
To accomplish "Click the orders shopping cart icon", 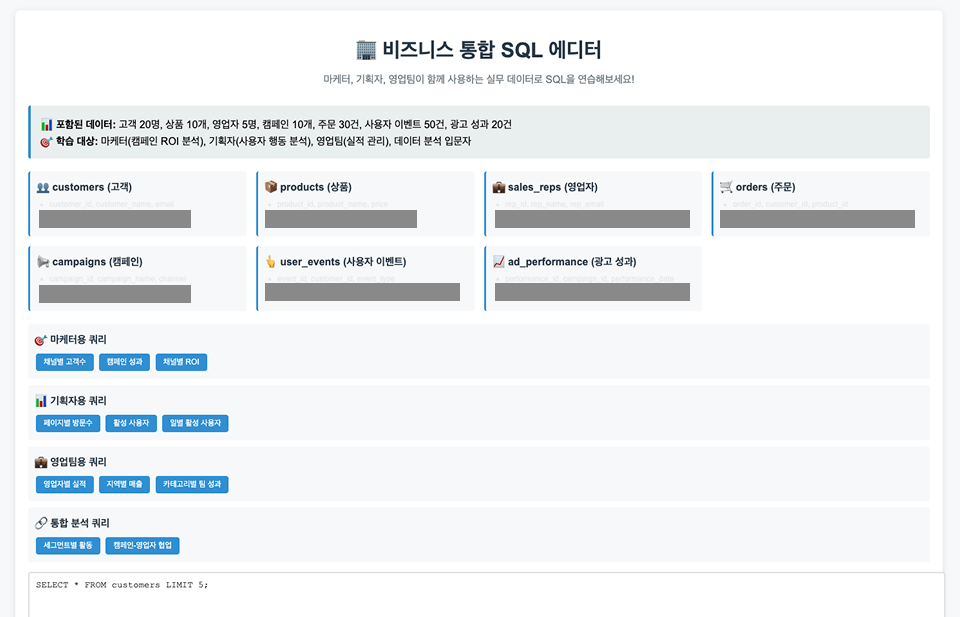I will pos(727,187).
